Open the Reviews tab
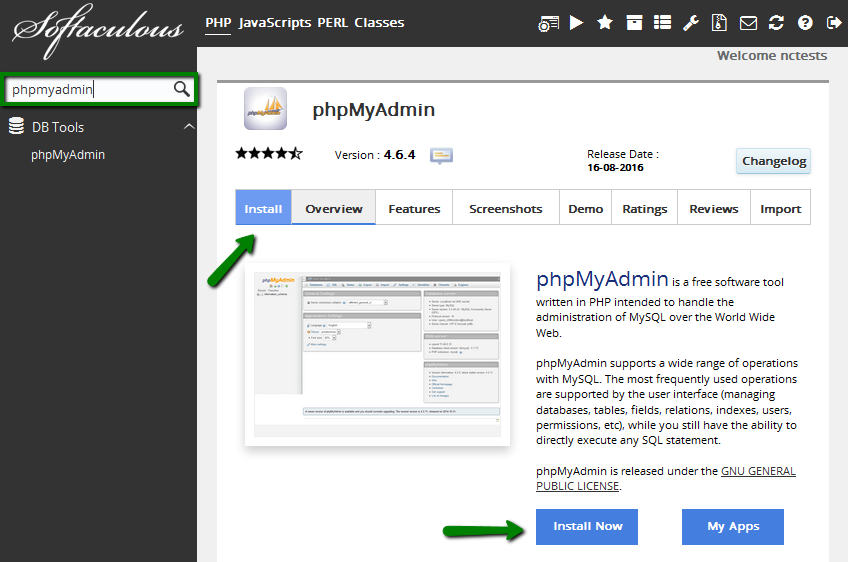The height and width of the screenshot is (562, 848). [x=714, y=208]
